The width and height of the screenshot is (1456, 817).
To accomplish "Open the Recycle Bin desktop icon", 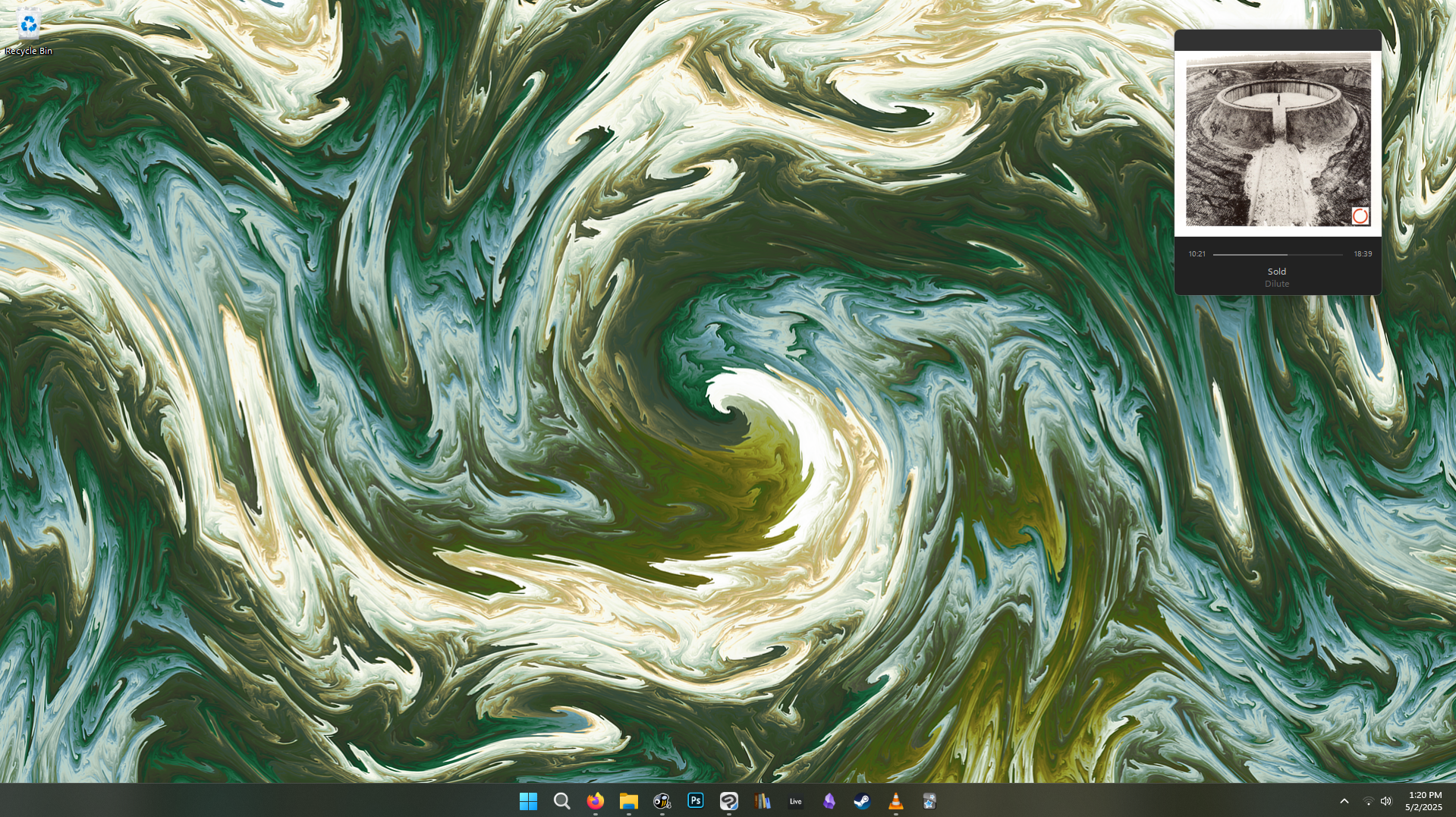I will tap(29, 32).
